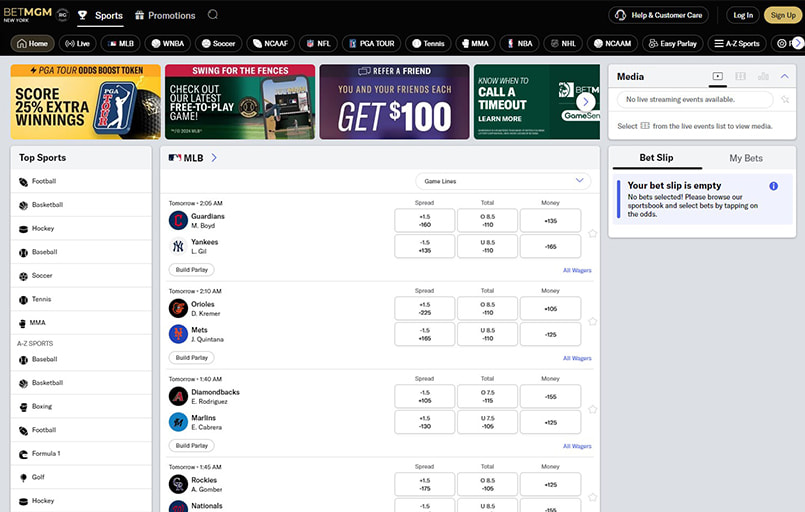The image size is (805, 512).
Task: Select the PGA TOUR nav pill
Action: 371,44
